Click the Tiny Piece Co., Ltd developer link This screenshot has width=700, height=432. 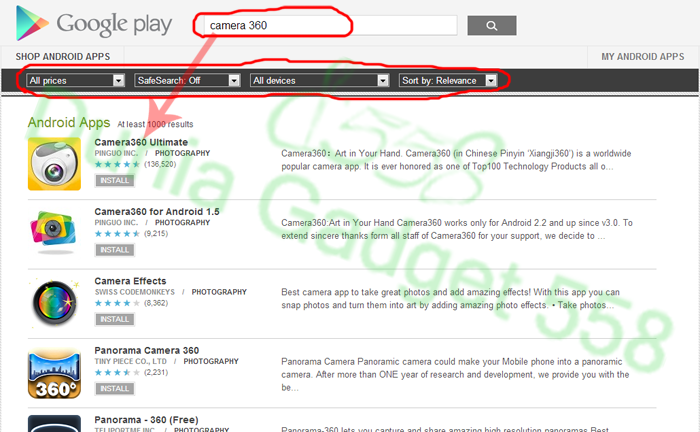point(130,361)
